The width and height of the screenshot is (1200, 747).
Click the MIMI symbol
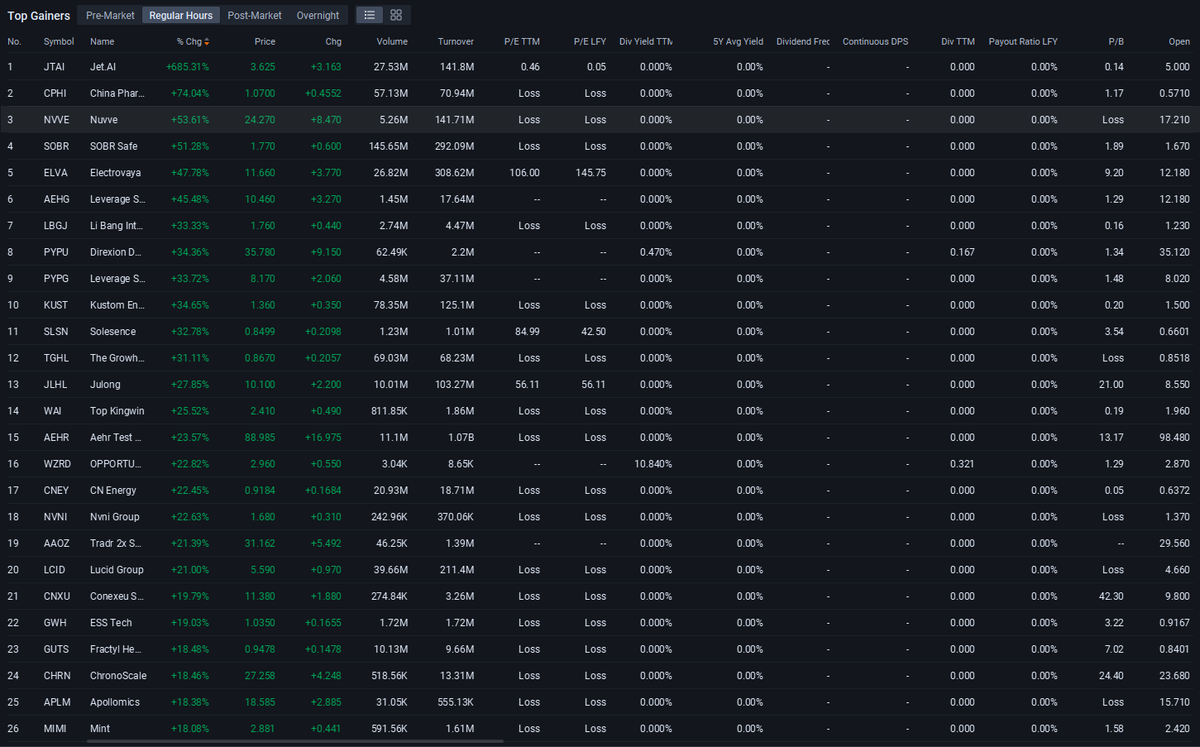tap(54, 729)
